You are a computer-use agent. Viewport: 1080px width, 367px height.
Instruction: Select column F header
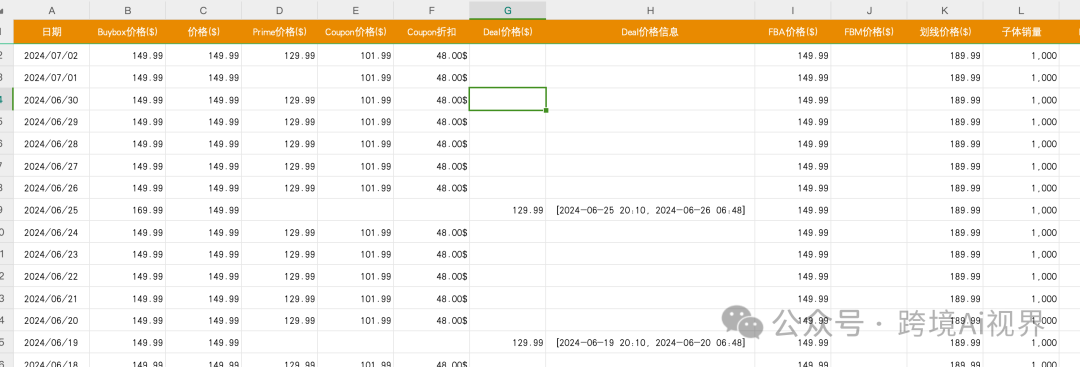pyautogui.click(x=431, y=10)
